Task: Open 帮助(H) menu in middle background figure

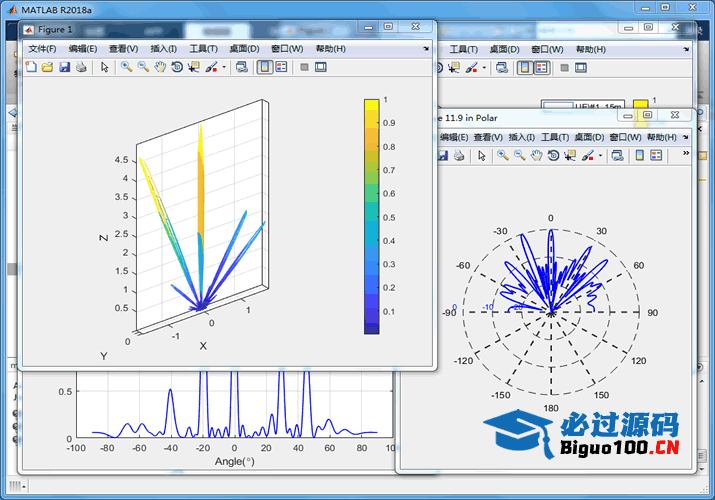Action: pyautogui.click(x=591, y=50)
